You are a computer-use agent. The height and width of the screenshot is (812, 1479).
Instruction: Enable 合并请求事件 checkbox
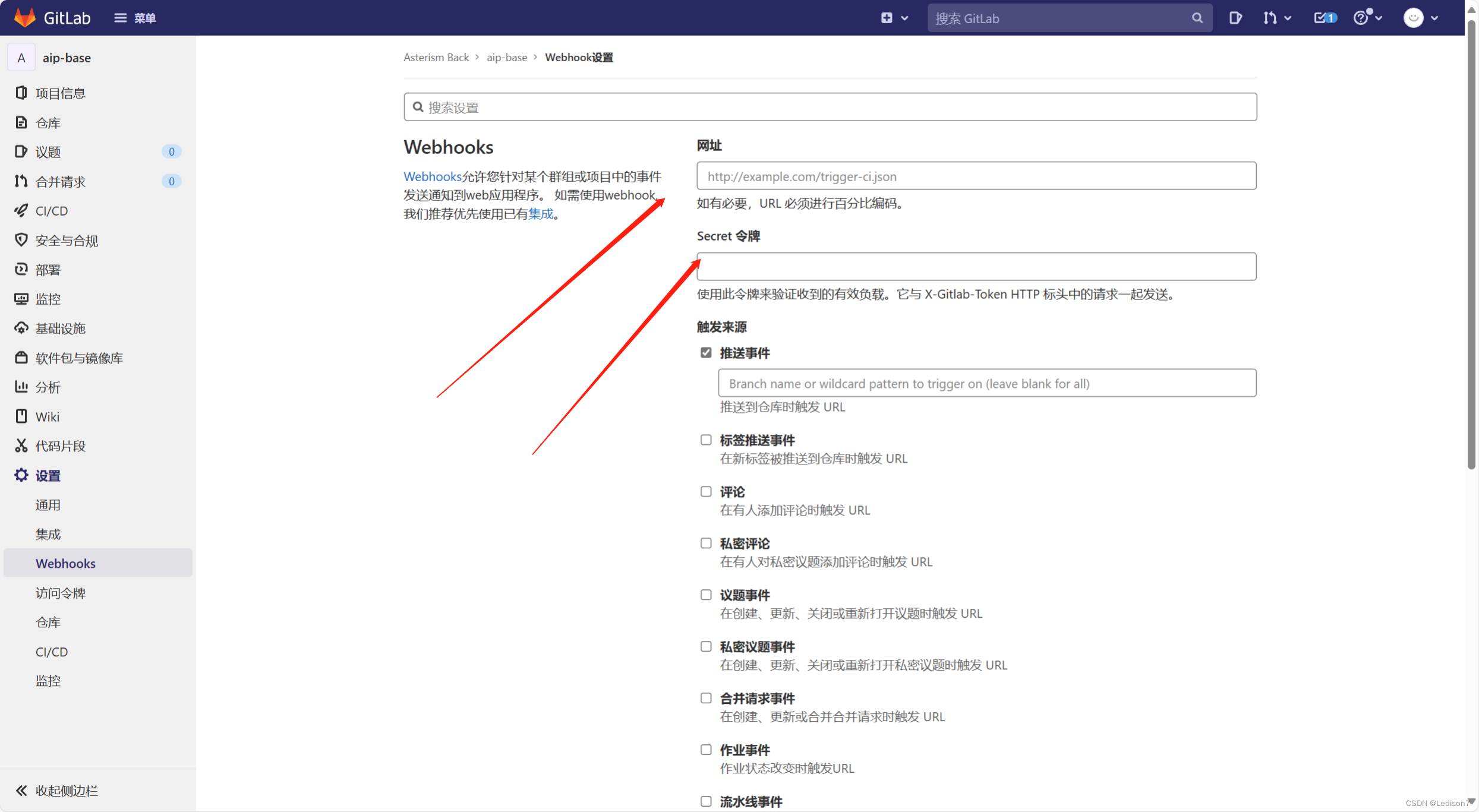(x=706, y=698)
